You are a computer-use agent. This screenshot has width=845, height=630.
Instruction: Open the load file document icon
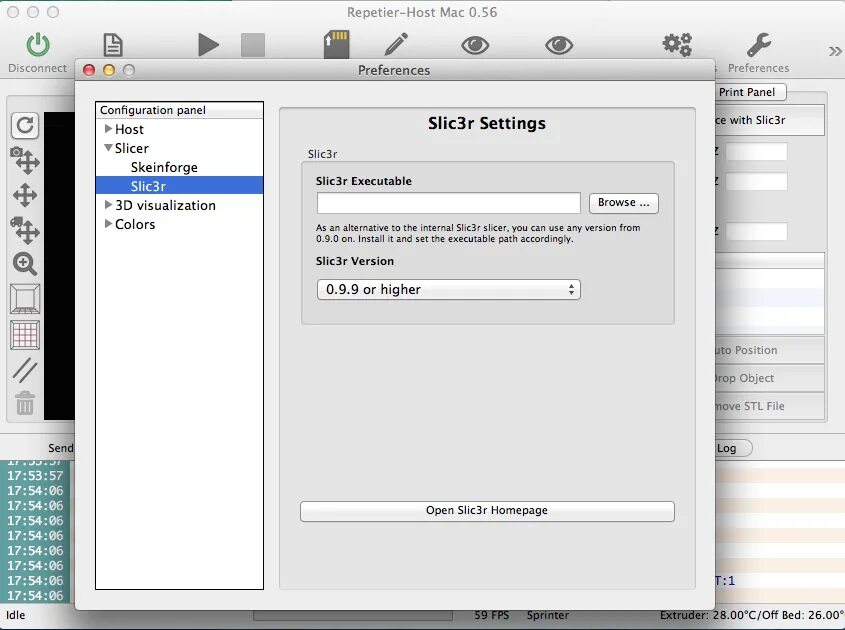[x=113, y=45]
